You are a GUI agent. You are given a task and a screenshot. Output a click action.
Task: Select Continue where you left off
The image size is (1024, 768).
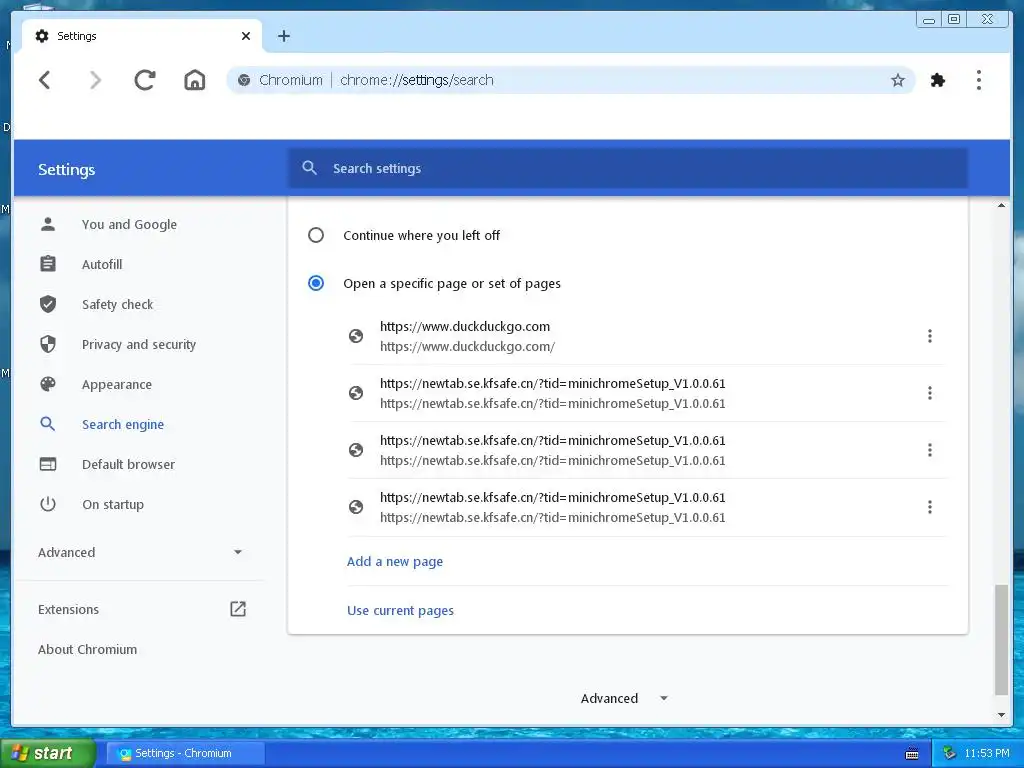(x=315, y=235)
